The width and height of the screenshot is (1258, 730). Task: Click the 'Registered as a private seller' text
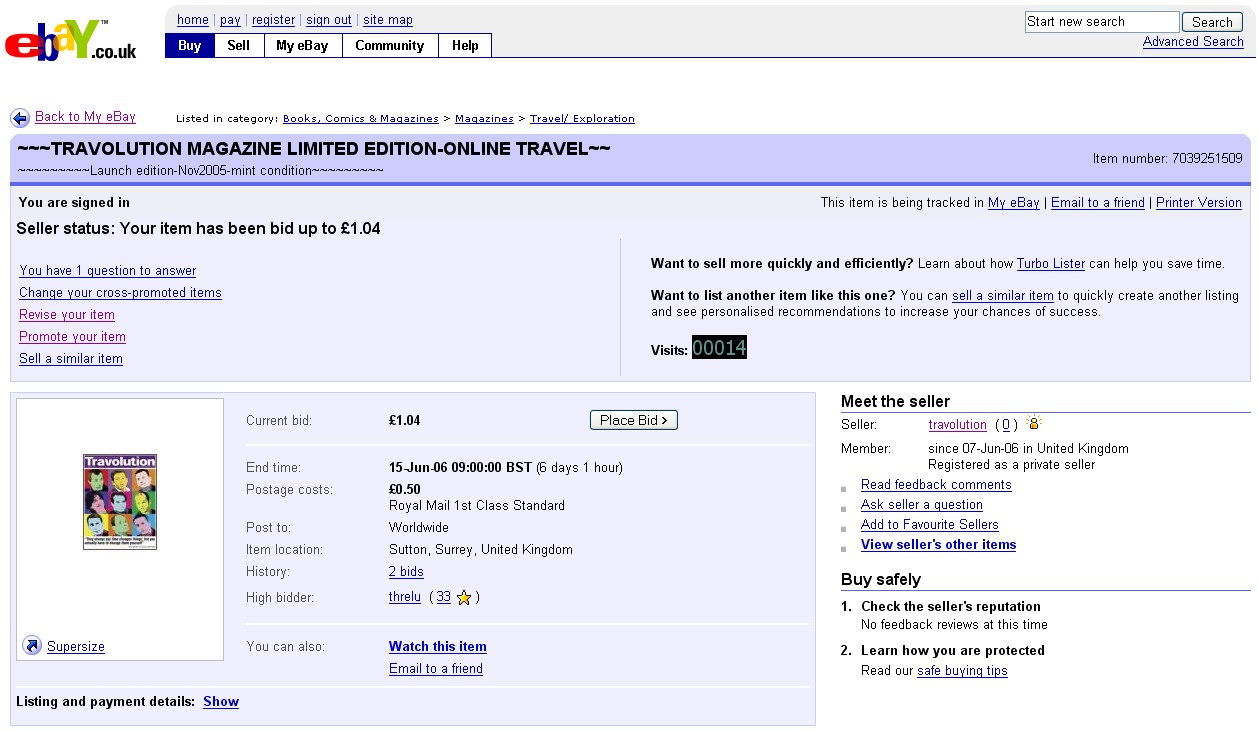click(x=1011, y=465)
